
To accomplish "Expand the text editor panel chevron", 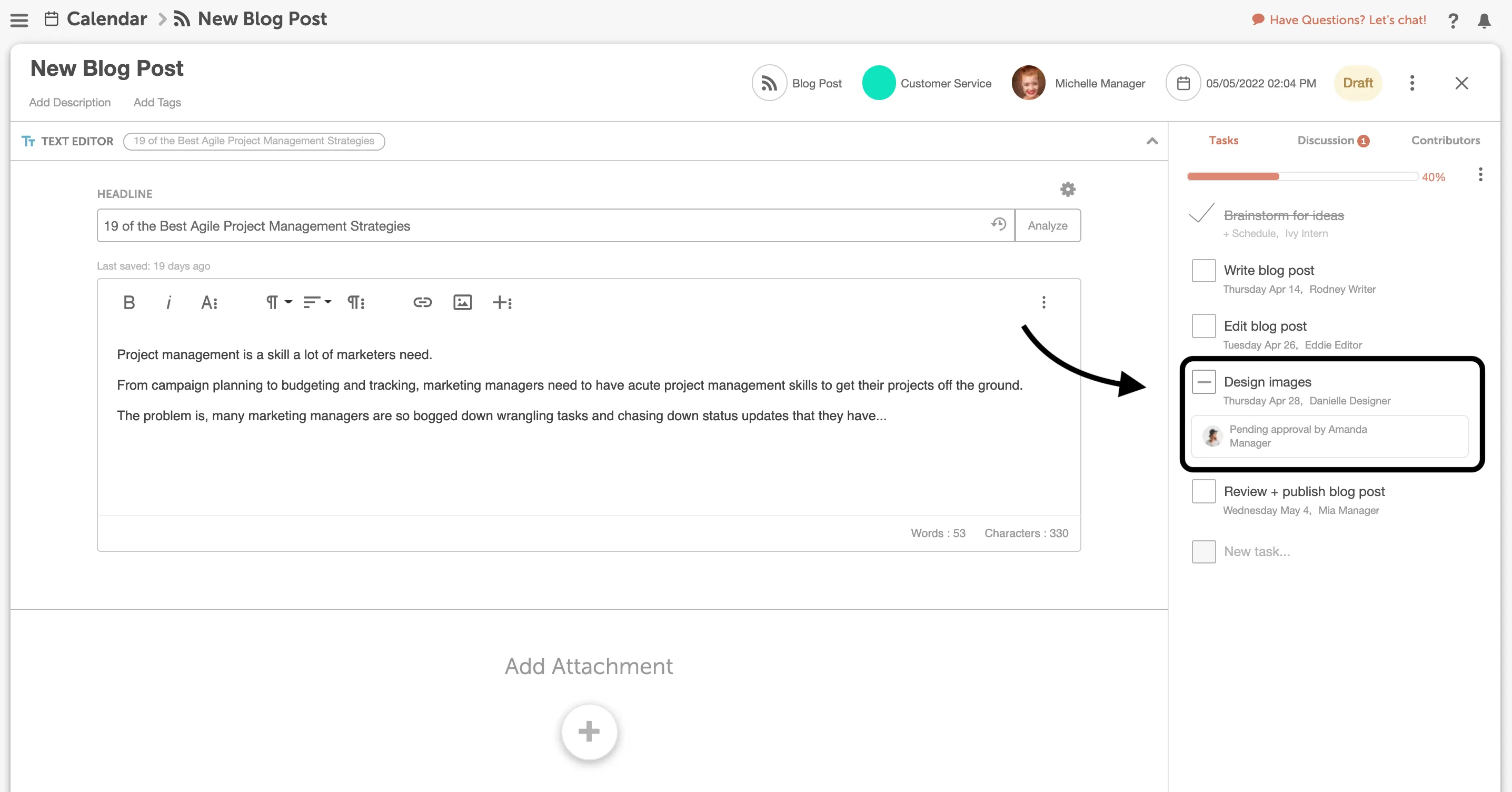I will [x=1152, y=141].
